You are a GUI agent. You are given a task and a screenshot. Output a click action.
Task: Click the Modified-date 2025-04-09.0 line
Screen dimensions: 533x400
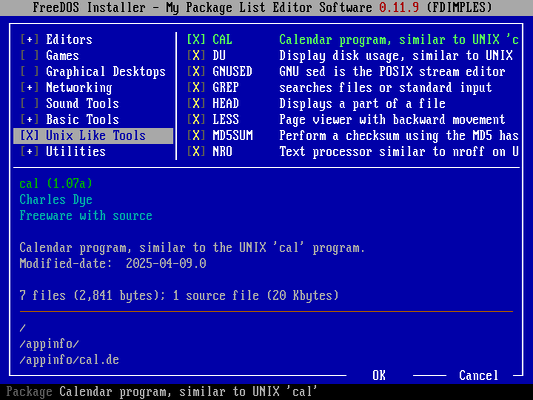[x=113, y=264]
